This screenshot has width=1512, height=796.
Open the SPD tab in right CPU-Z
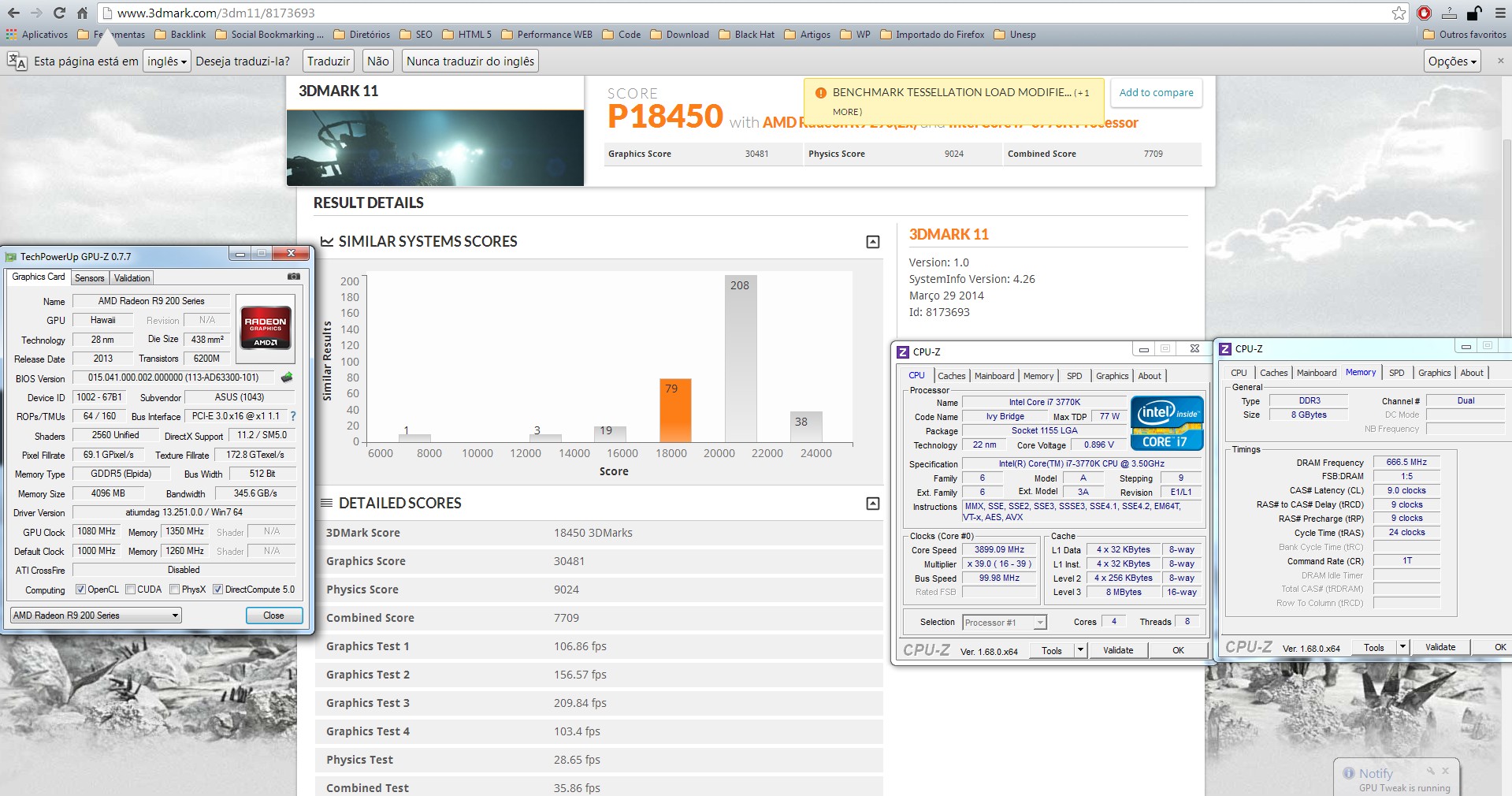(1397, 373)
